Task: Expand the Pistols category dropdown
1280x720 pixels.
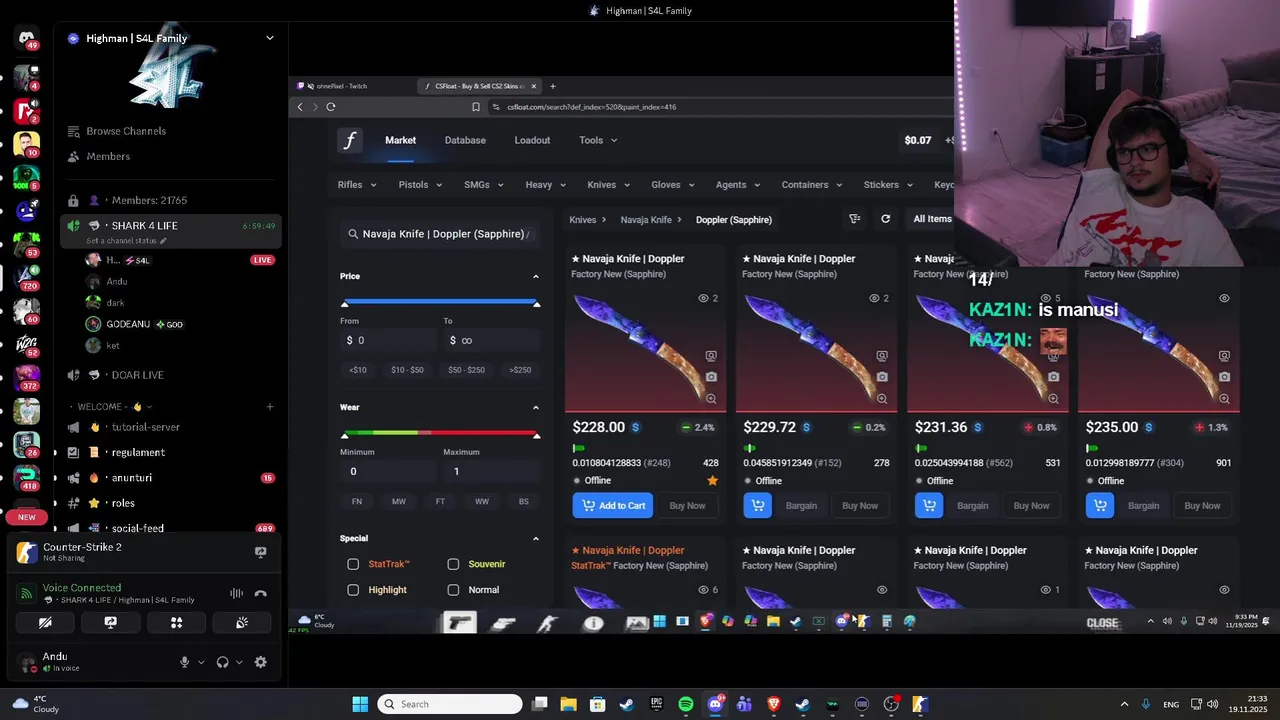Action: coord(420,185)
